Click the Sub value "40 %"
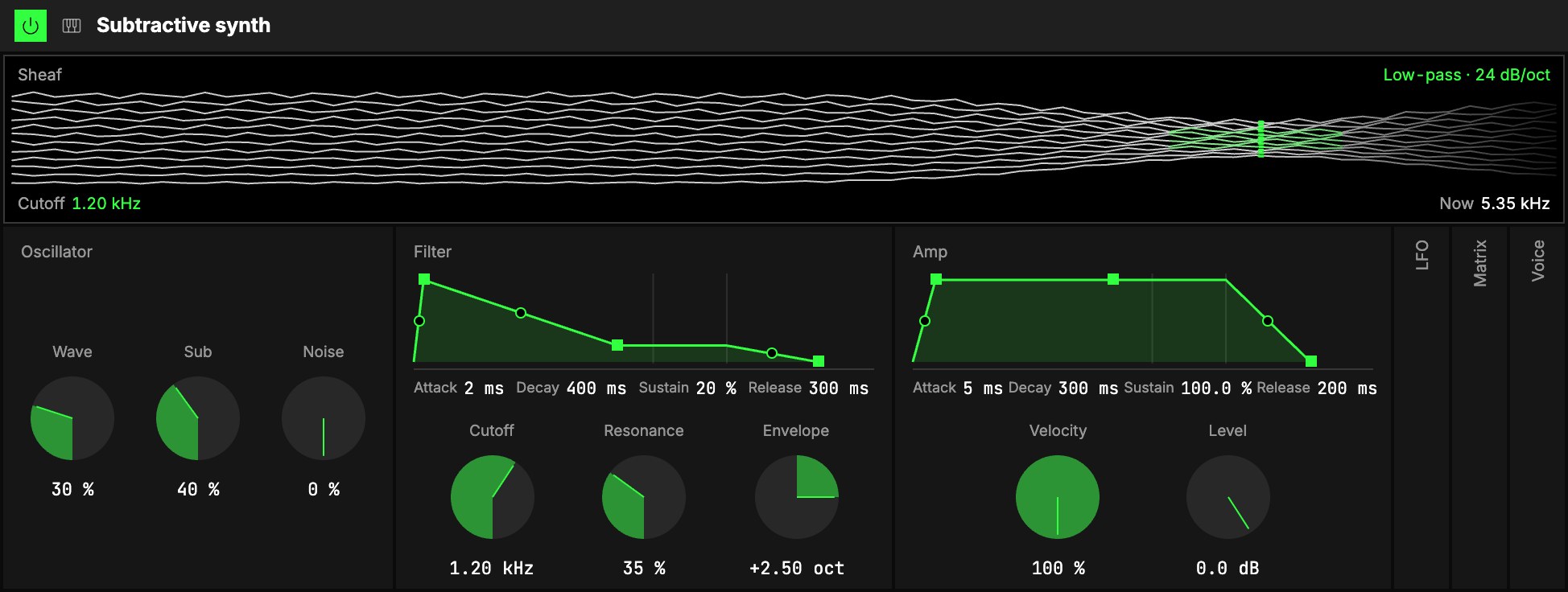 [x=198, y=489]
